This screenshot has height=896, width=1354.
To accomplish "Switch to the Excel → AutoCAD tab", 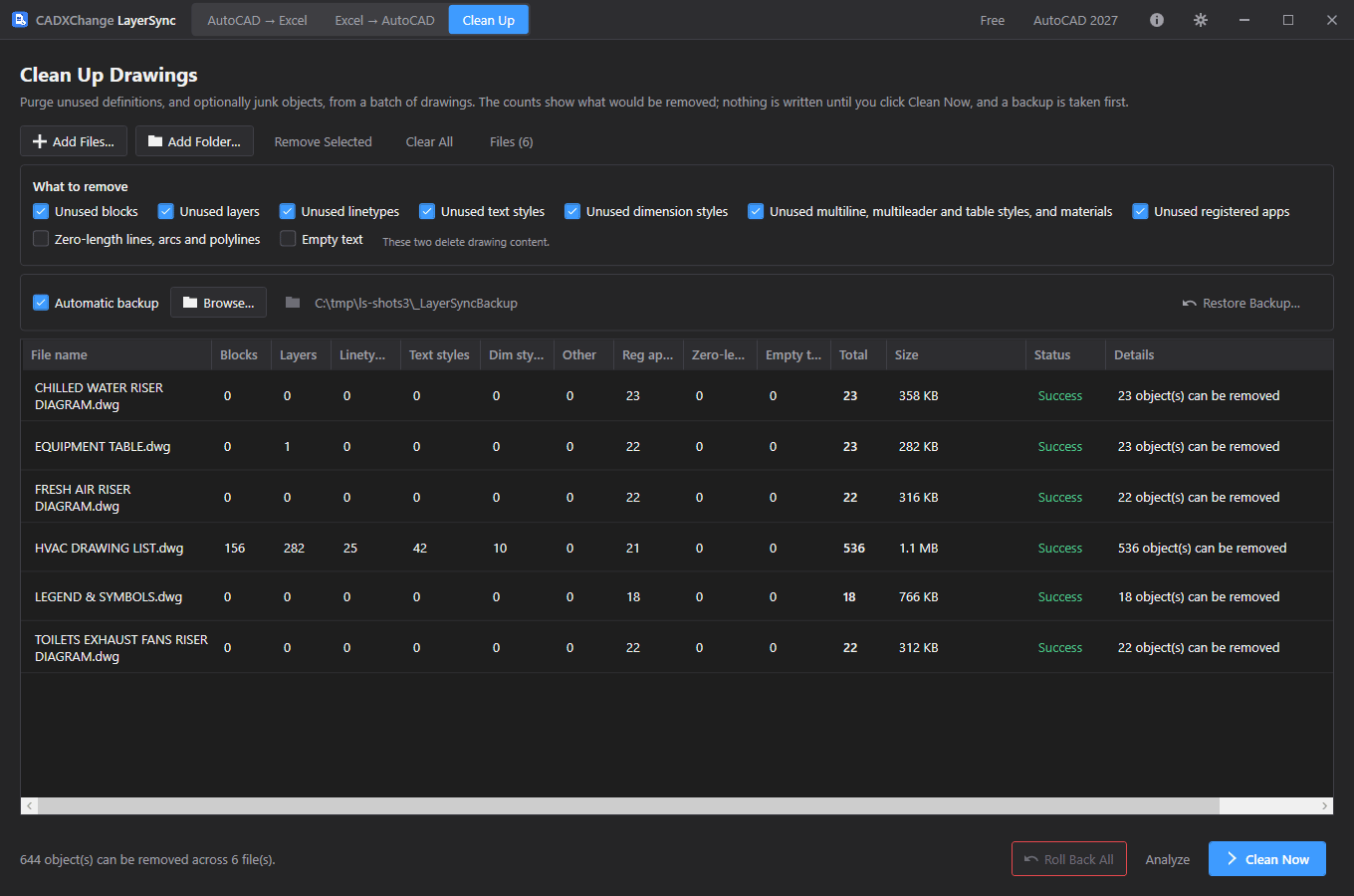I will pos(384,20).
